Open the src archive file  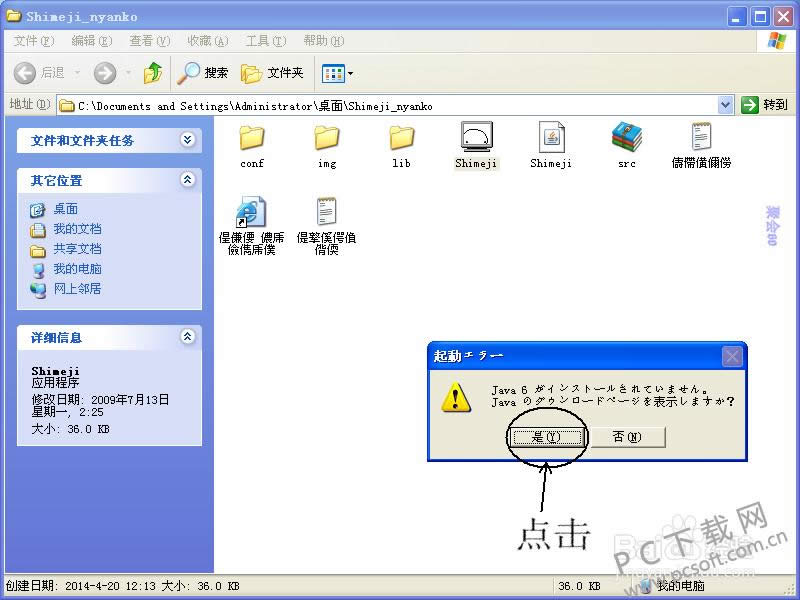point(627,138)
